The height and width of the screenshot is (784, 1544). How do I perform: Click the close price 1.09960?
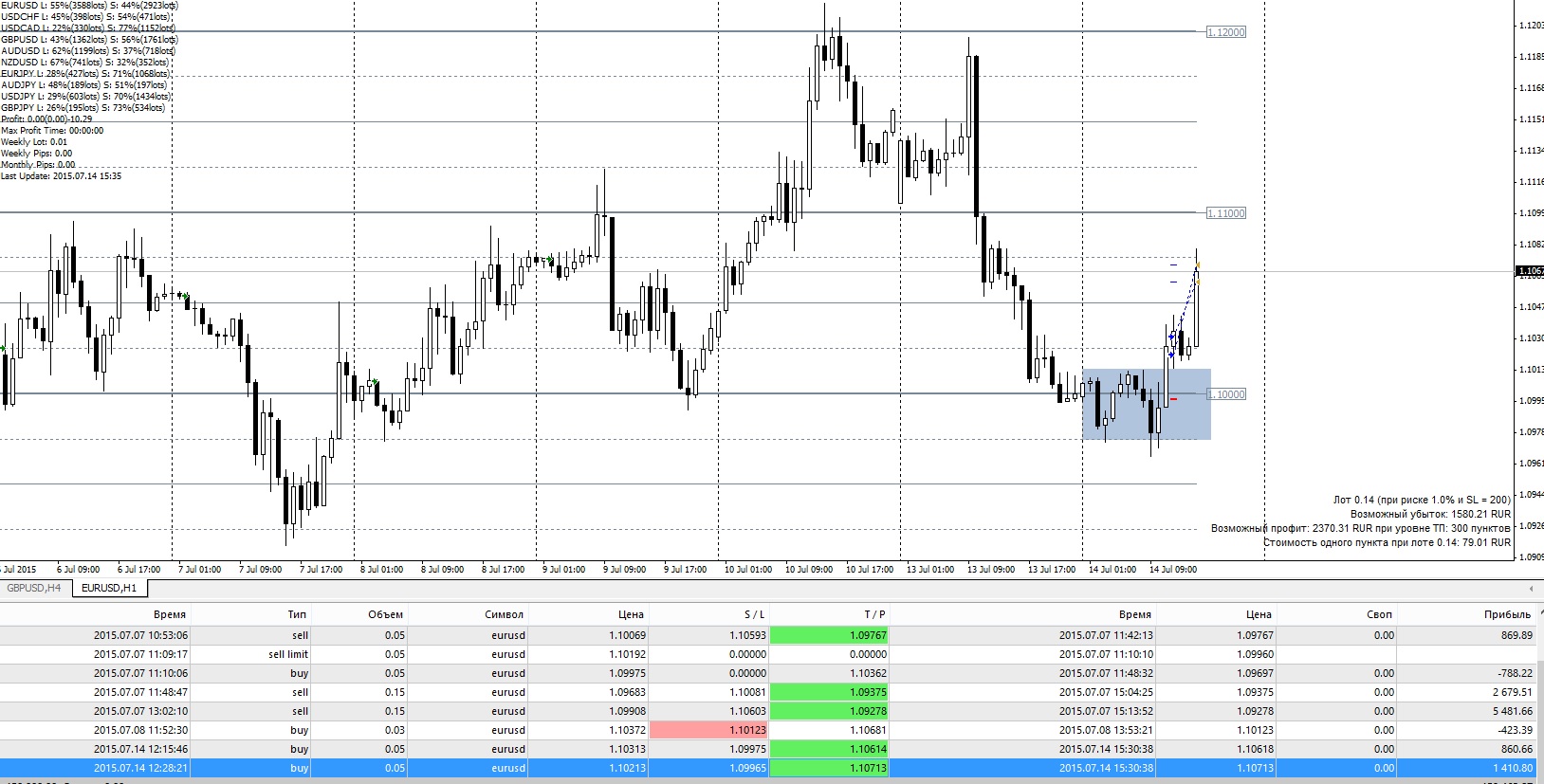click(1255, 654)
